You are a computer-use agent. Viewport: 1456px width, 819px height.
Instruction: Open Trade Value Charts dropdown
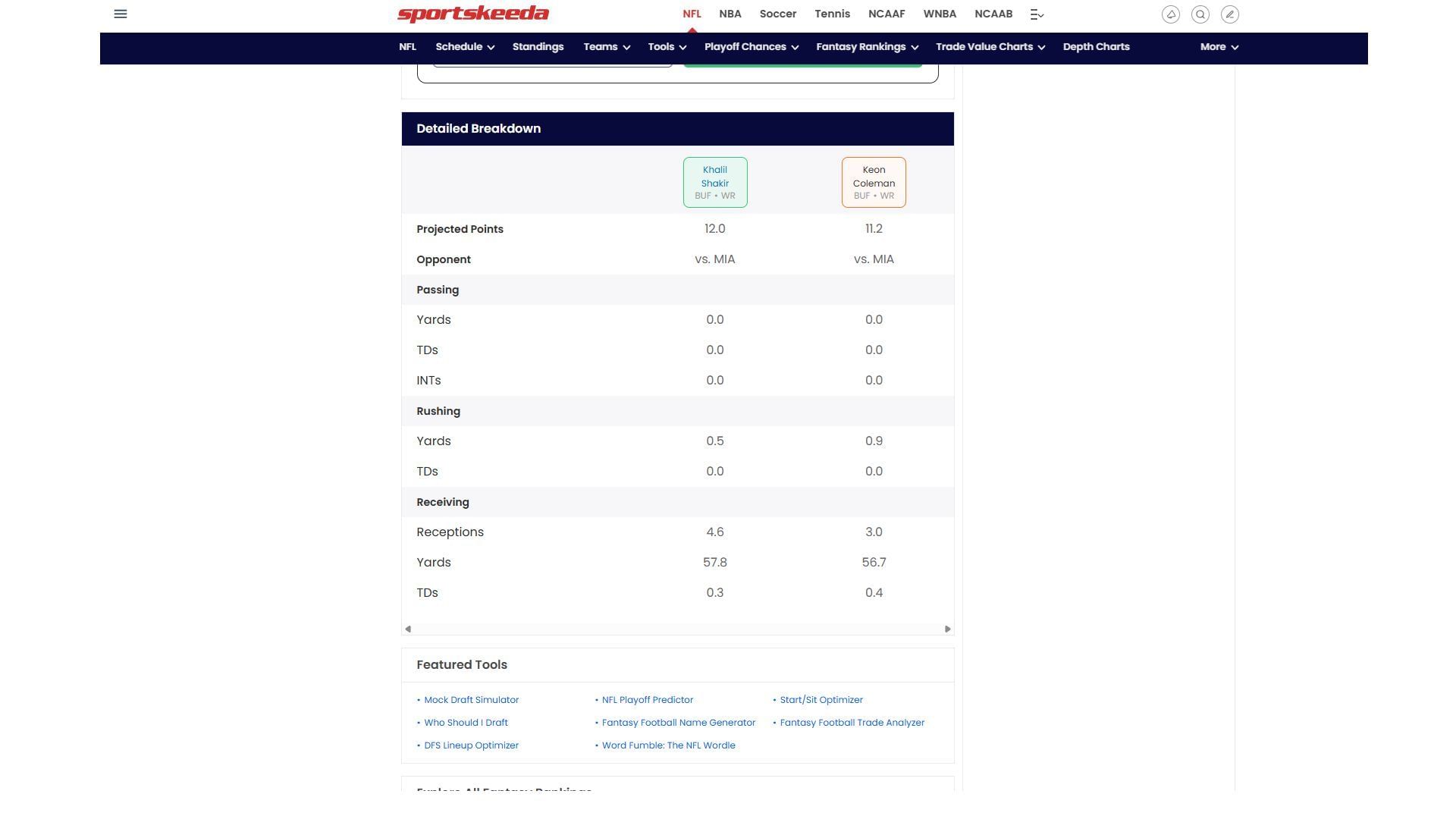(x=990, y=47)
